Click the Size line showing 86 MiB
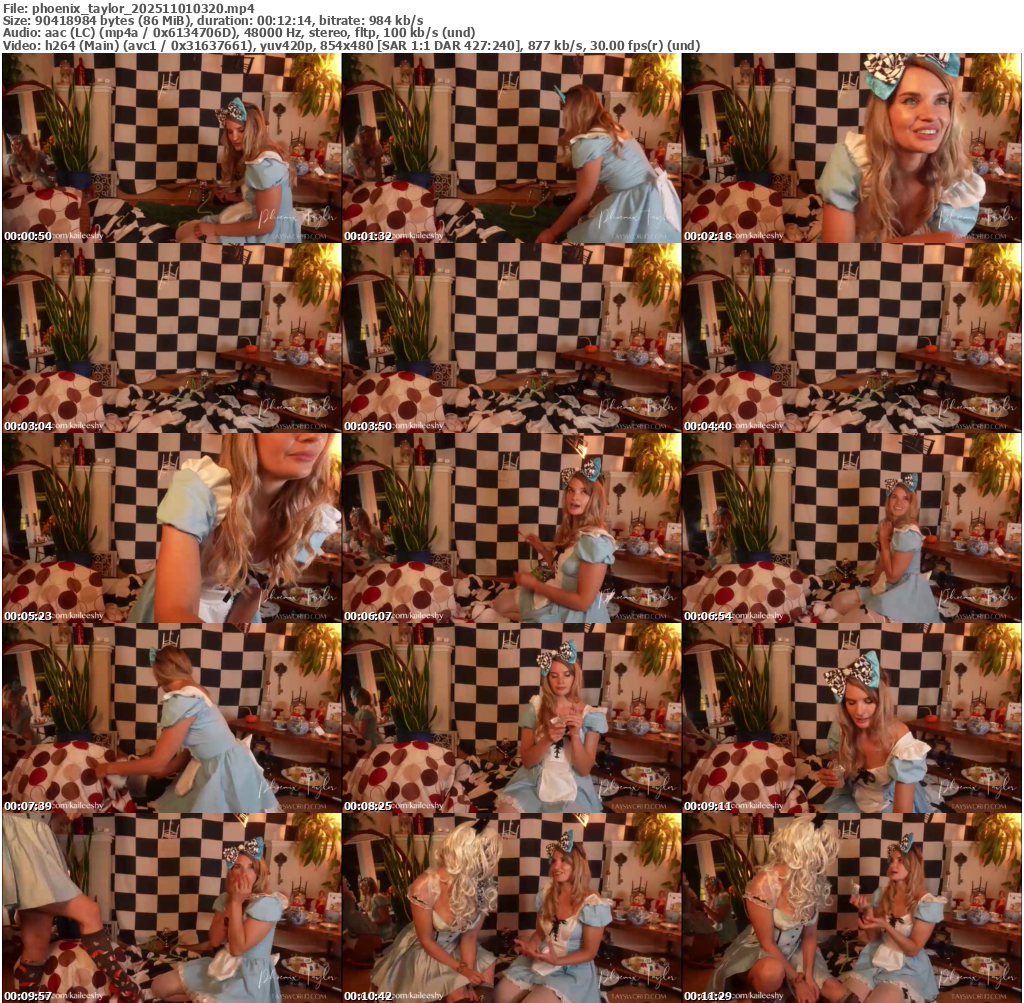Viewport: 1024px width, 1003px height. click(213, 20)
